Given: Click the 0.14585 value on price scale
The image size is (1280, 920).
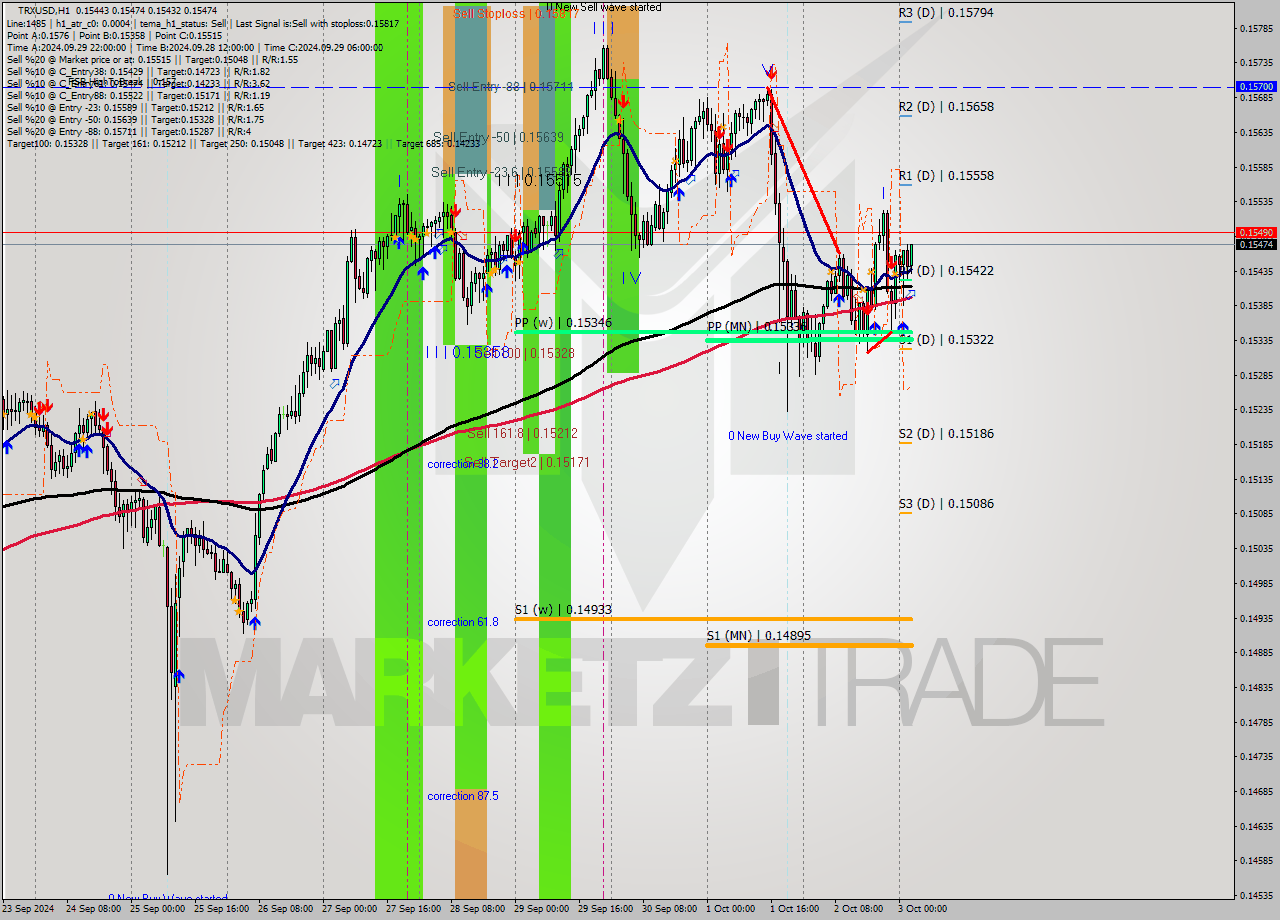Looking at the screenshot, I should click(1256, 861).
